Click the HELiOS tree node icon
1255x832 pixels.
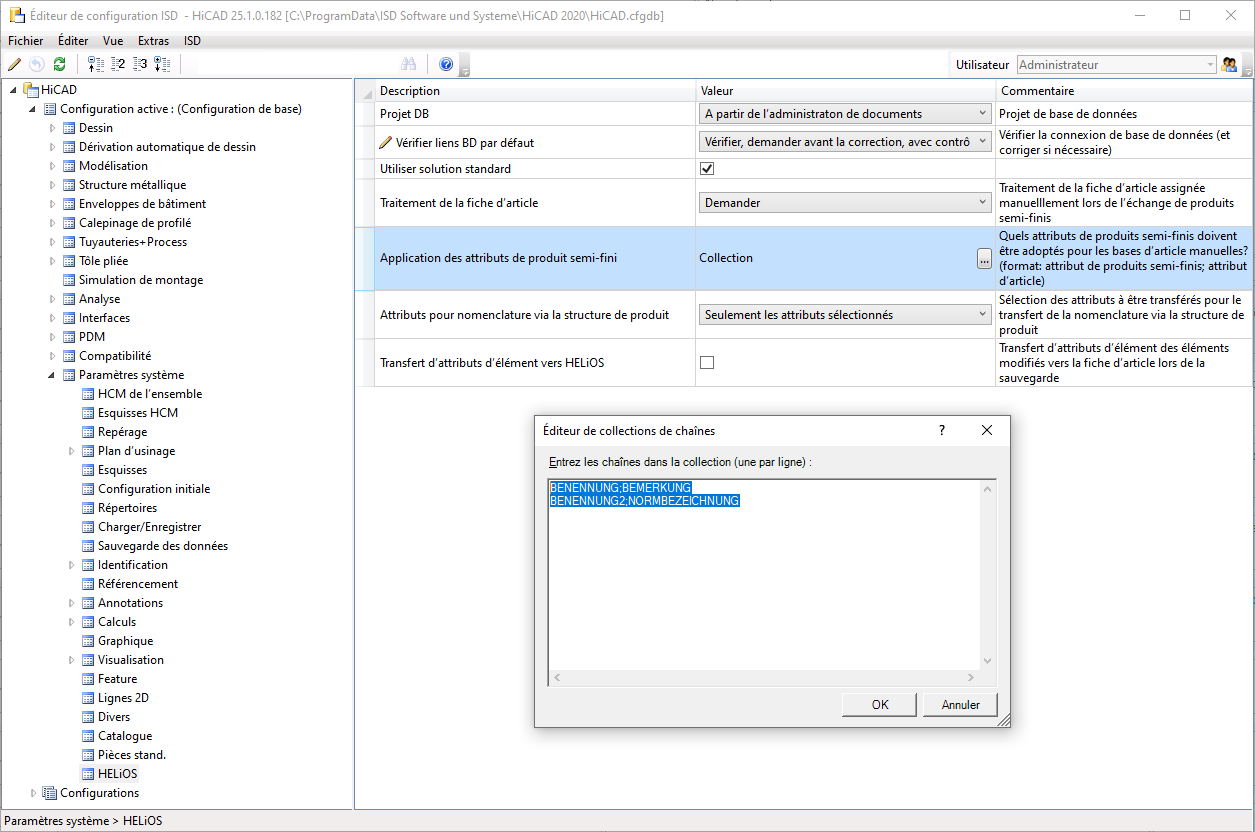tap(88, 774)
